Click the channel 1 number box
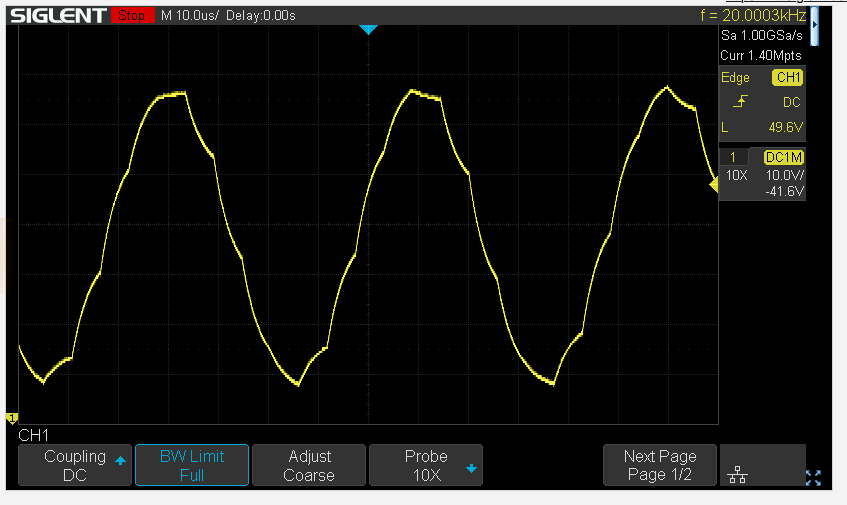Viewport: 847px width, 505px height. 734,158
